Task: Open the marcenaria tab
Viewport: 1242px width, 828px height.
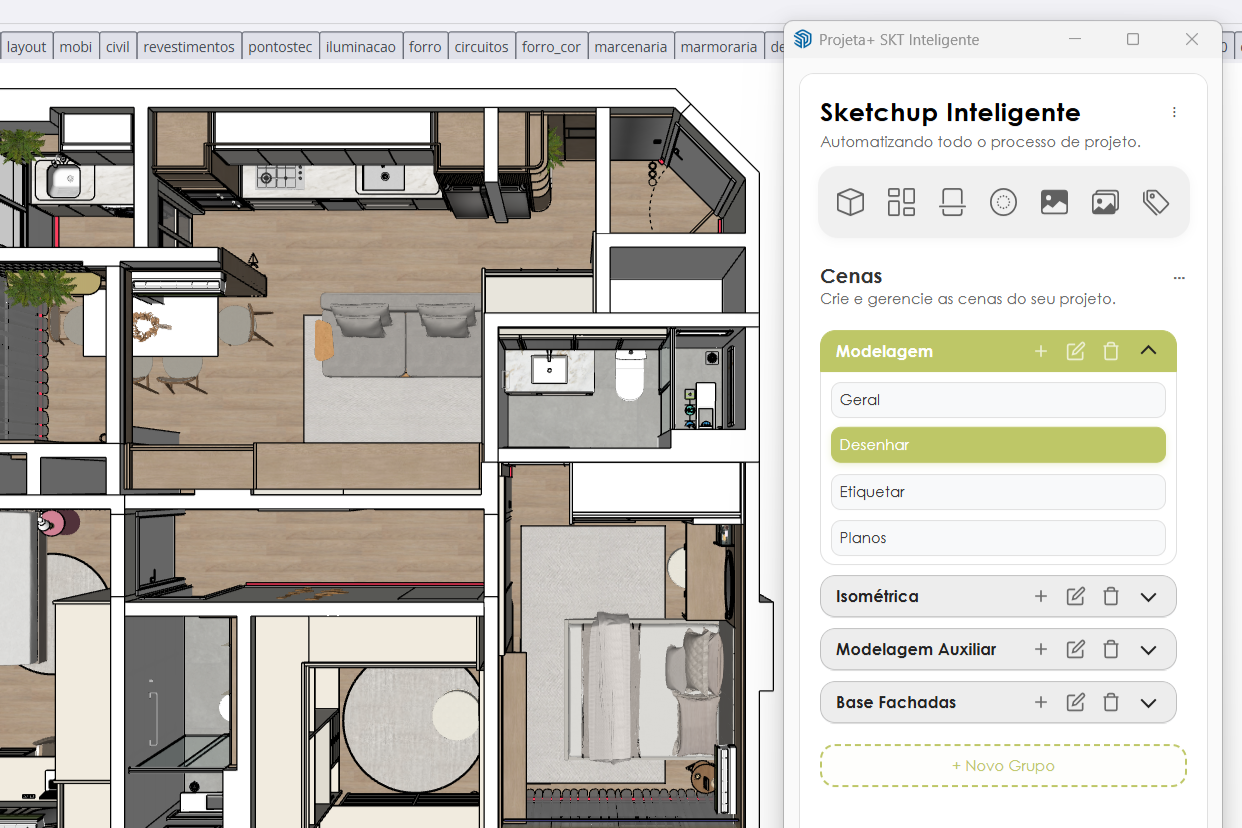Action: (x=631, y=45)
